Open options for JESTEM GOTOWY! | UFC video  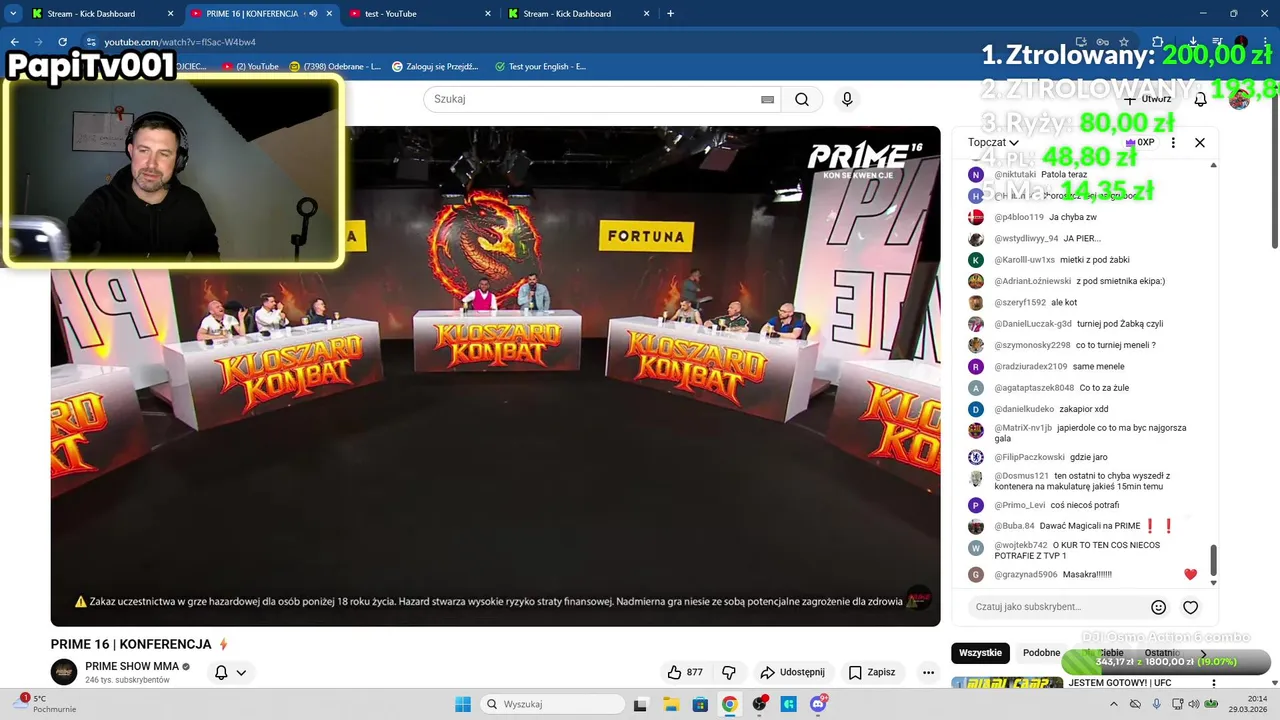(x=1213, y=684)
